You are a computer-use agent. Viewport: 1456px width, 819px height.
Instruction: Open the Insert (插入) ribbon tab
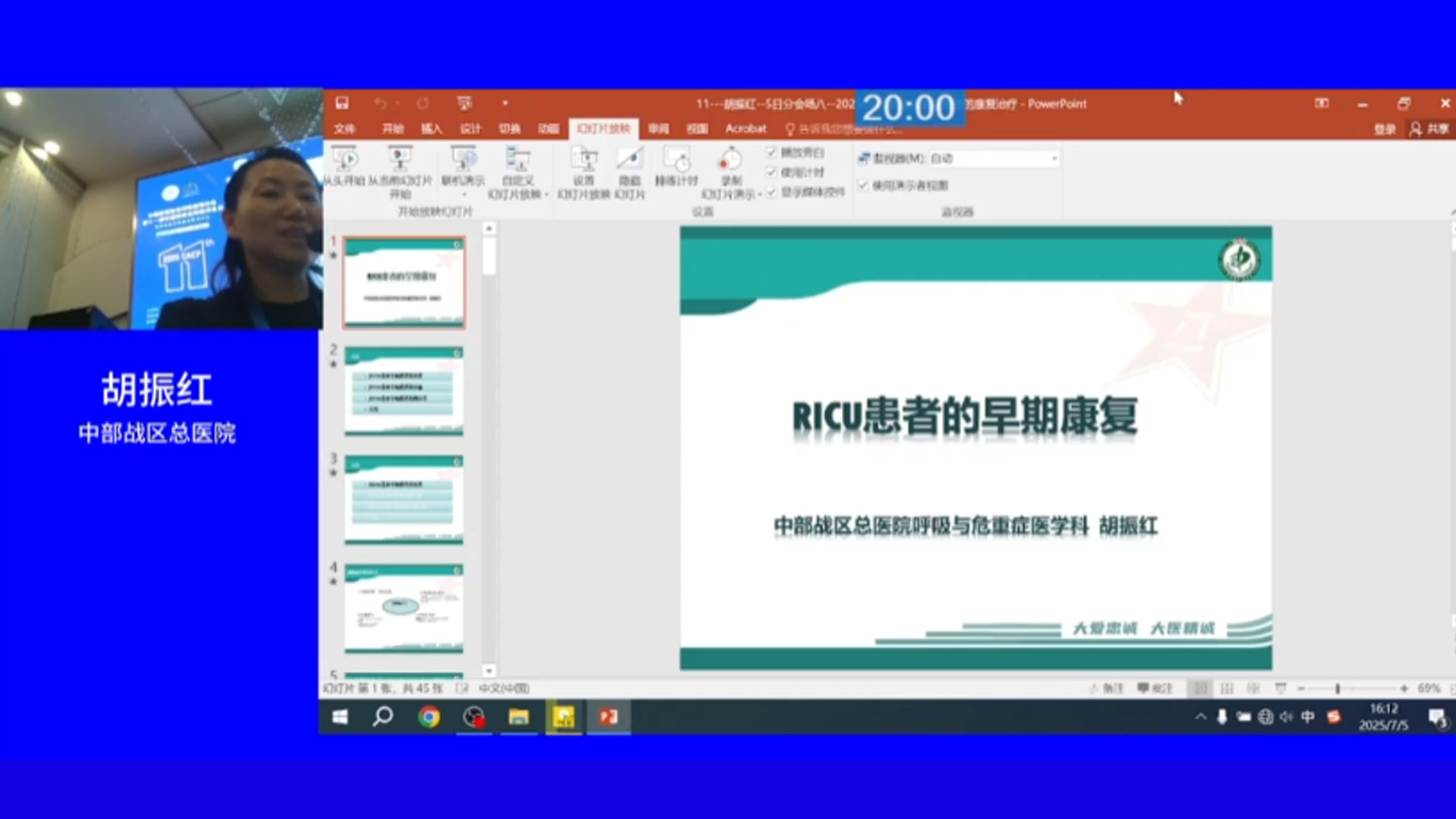point(431,129)
